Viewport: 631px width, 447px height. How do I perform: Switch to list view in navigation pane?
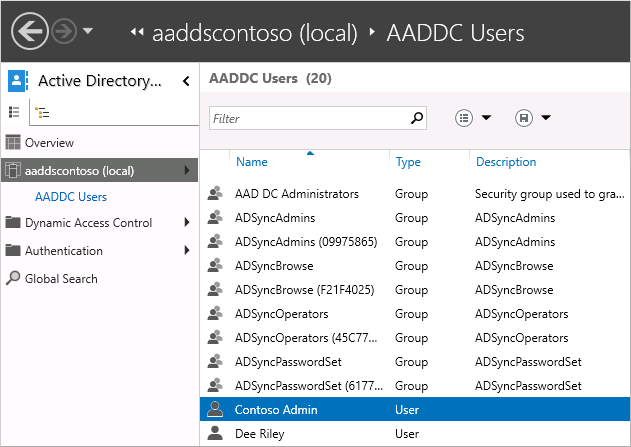point(15,112)
